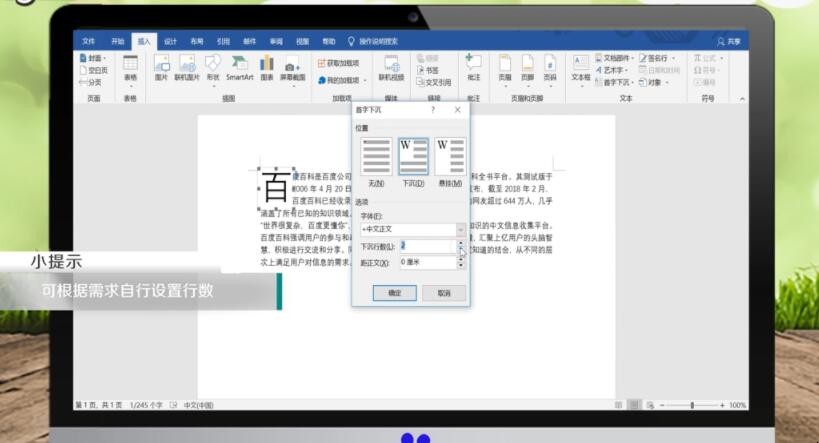Switch to the 设计 (Design) tab
Screen dimensions: 819x443
(170, 41)
